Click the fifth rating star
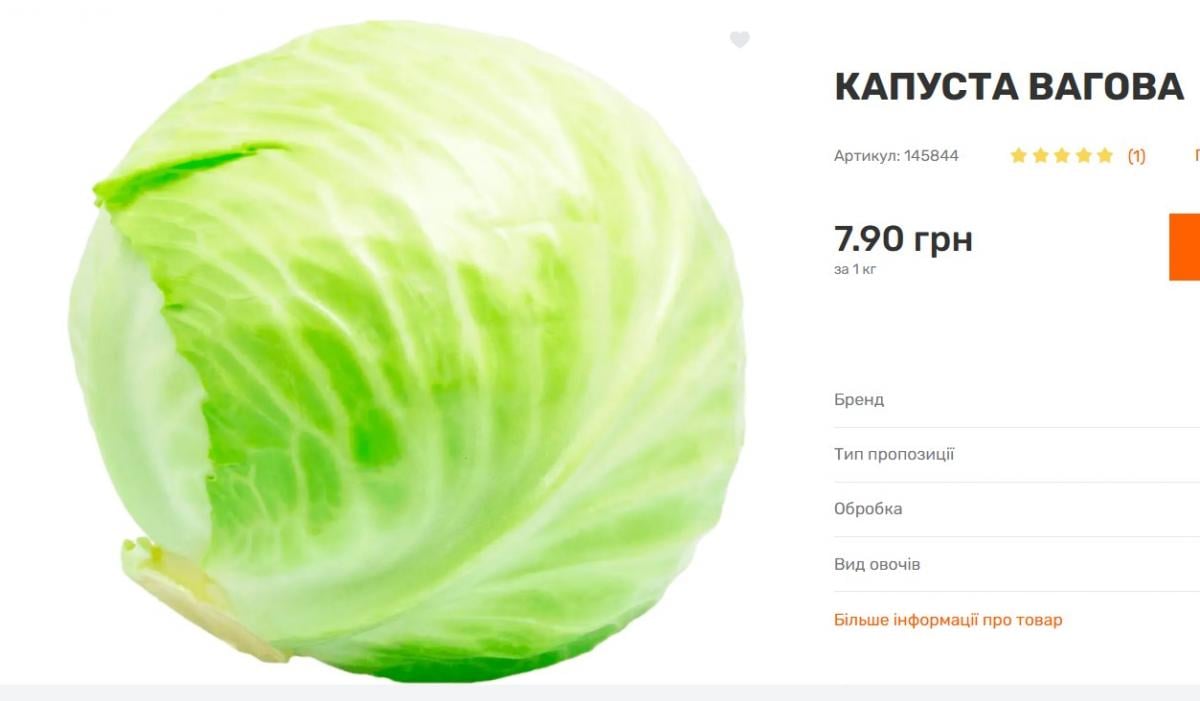Image resolution: width=1200 pixels, height=701 pixels. (1104, 156)
